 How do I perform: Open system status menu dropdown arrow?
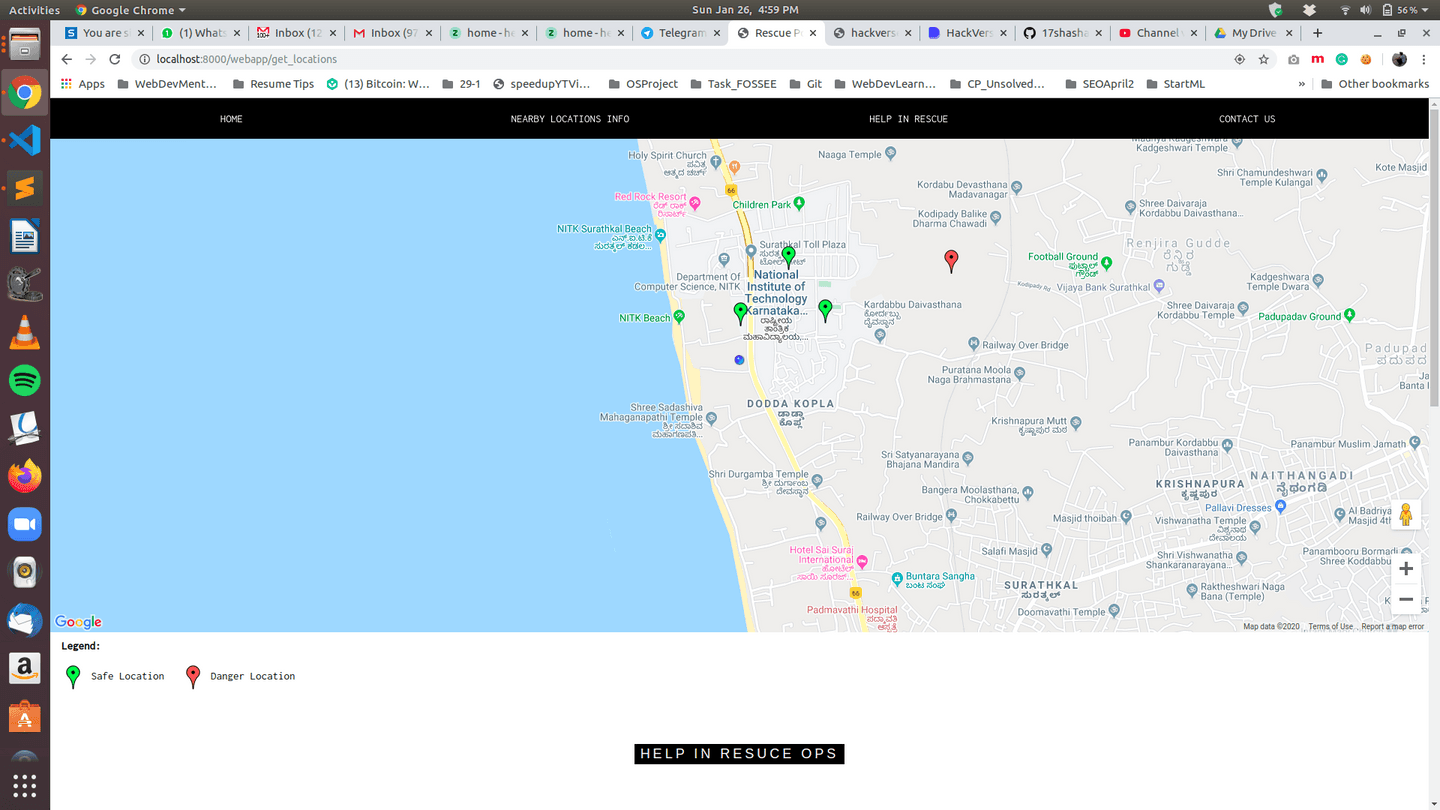(x=1425, y=10)
